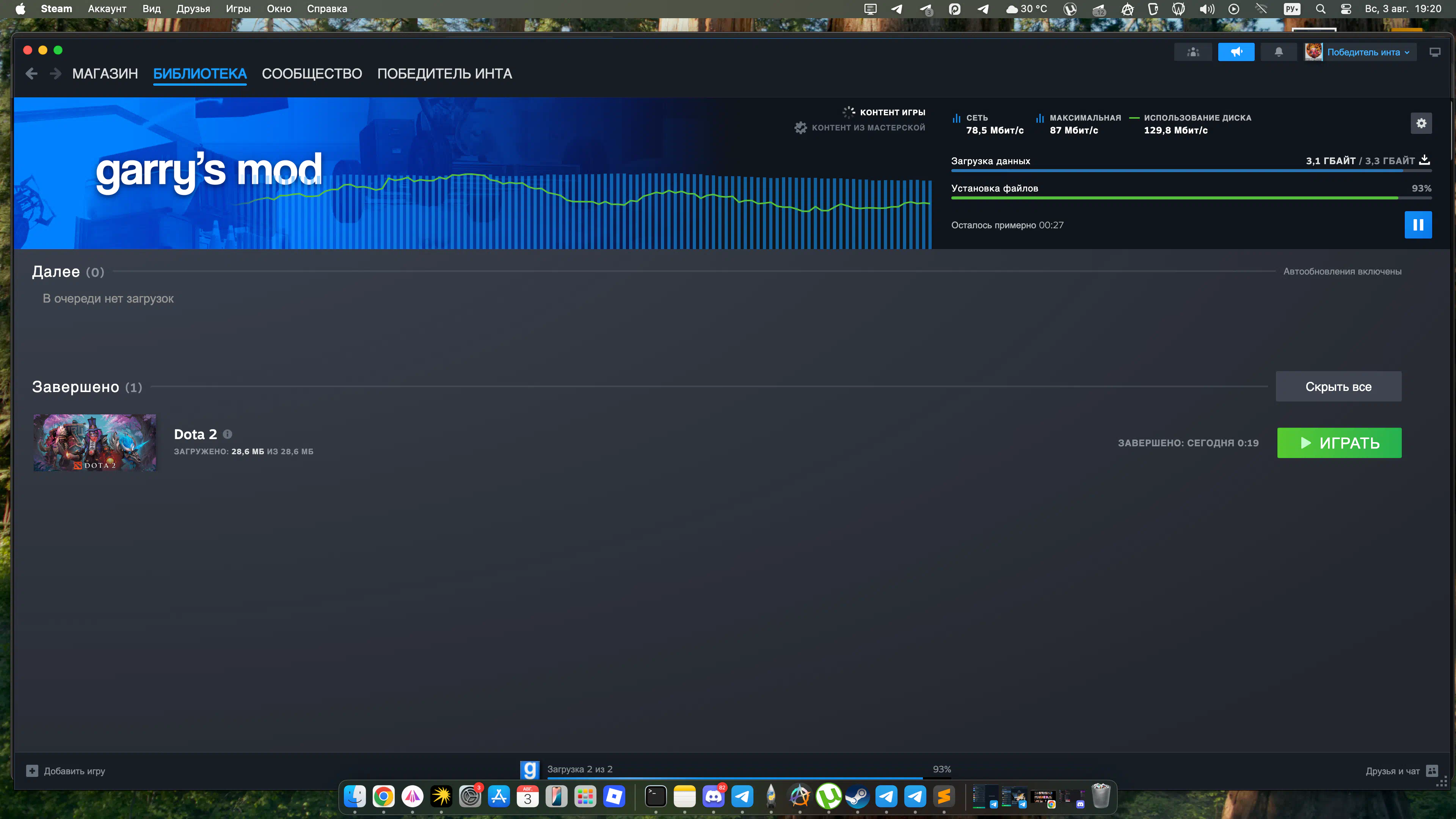Open the Notes app in the dock
This screenshot has width=1456, height=819.
(x=684, y=797)
